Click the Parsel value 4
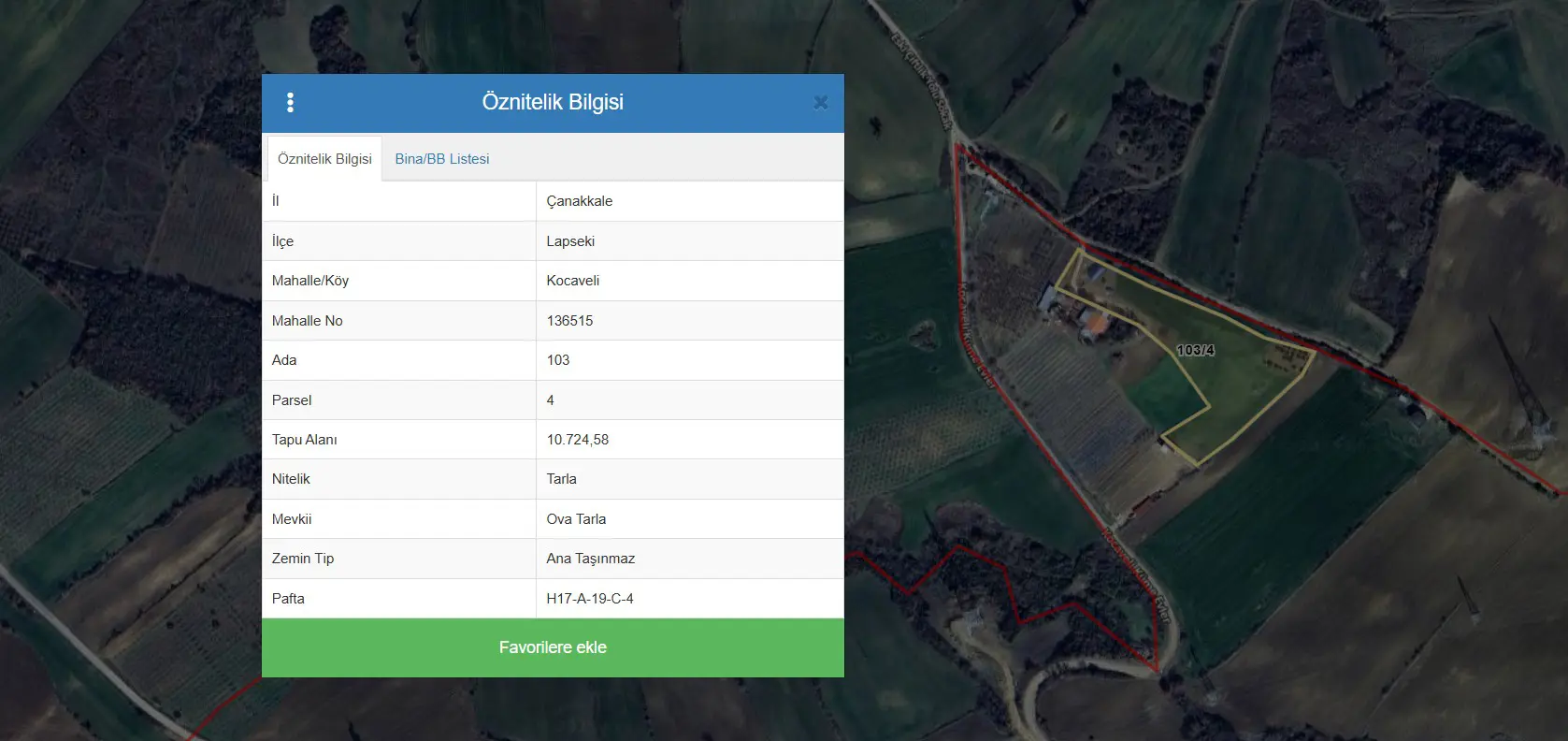 pyautogui.click(x=551, y=400)
